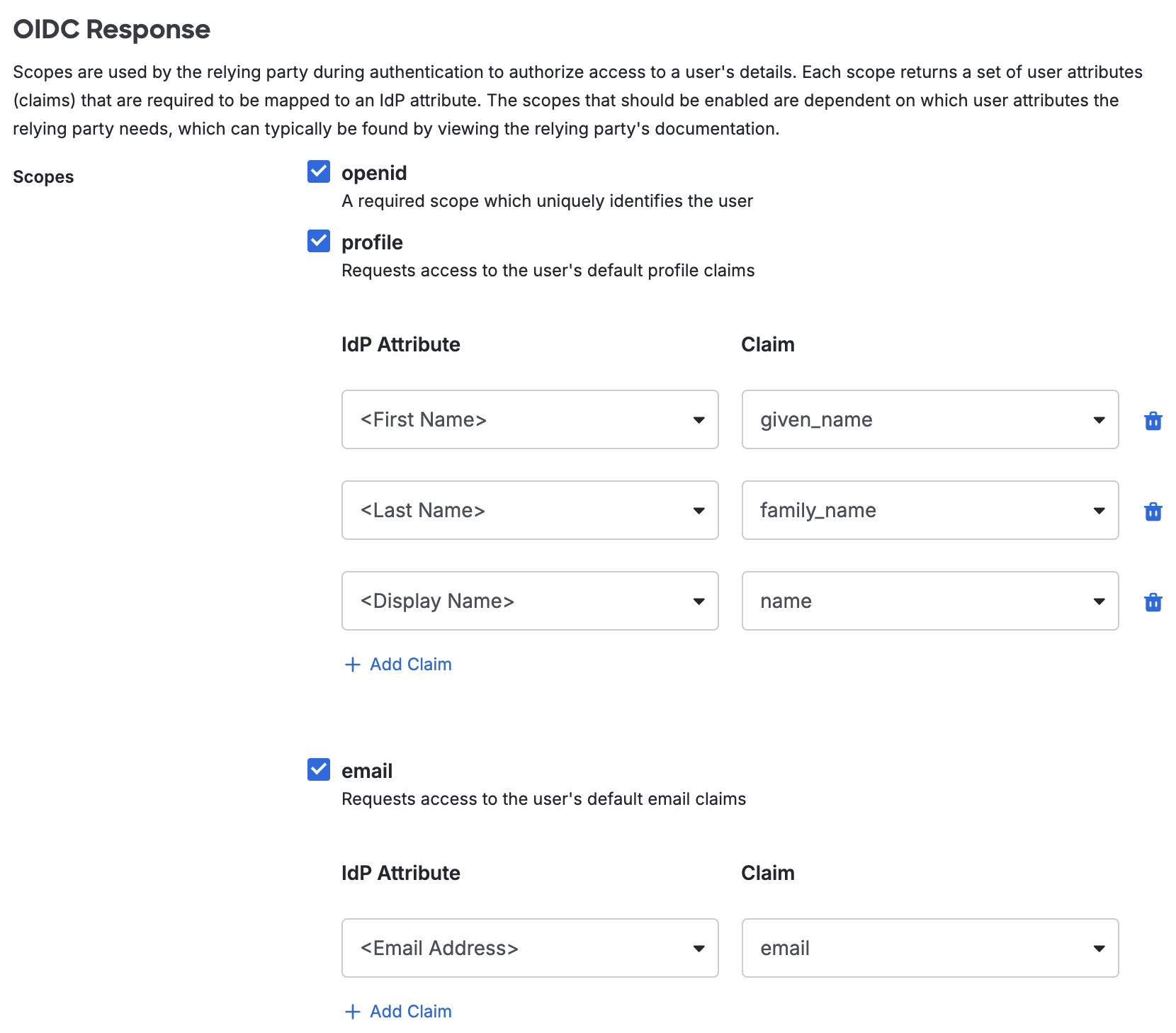Uncheck the openid scope
This screenshot has height=1033, width=1176.
[x=318, y=171]
